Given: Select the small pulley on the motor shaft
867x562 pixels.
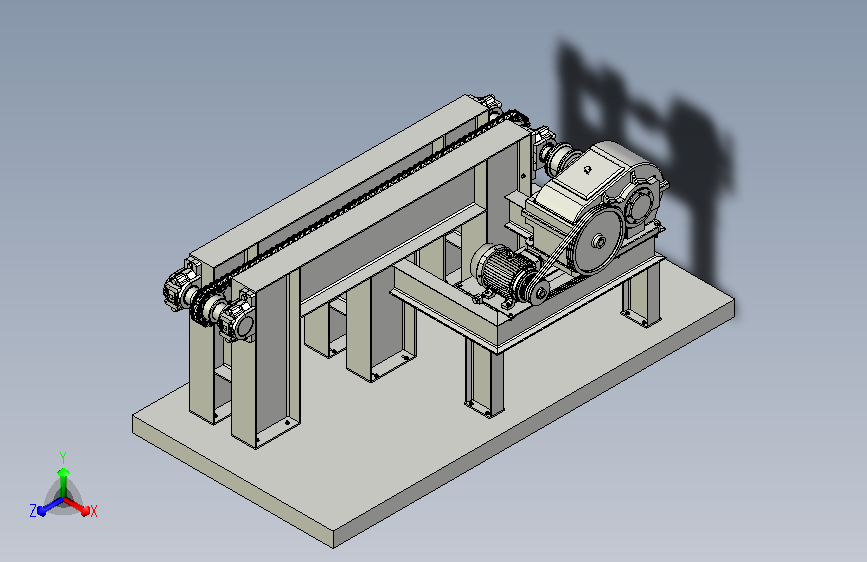Looking at the screenshot, I should coord(540,293).
